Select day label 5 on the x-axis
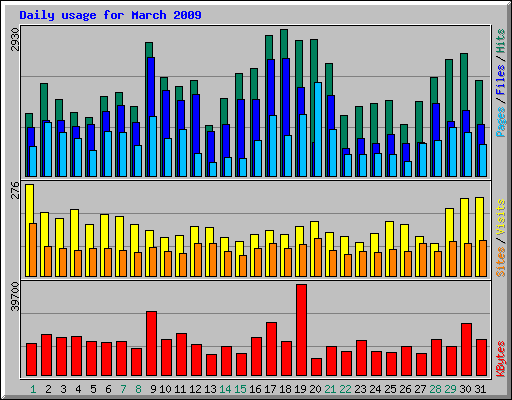 [x=93, y=389]
